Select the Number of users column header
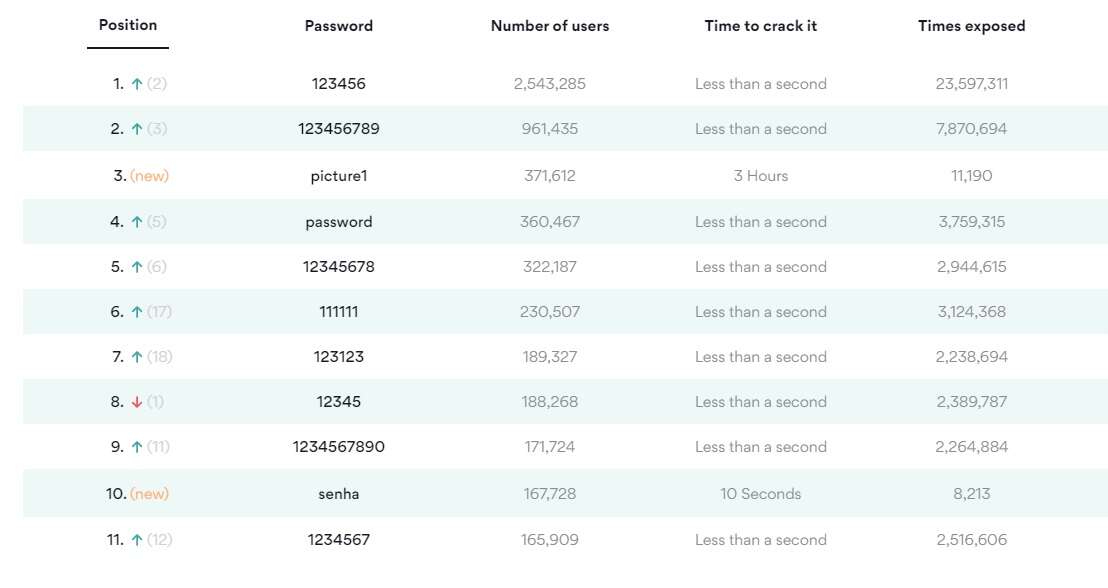Image resolution: width=1108 pixels, height=588 pixels. coord(550,26)
